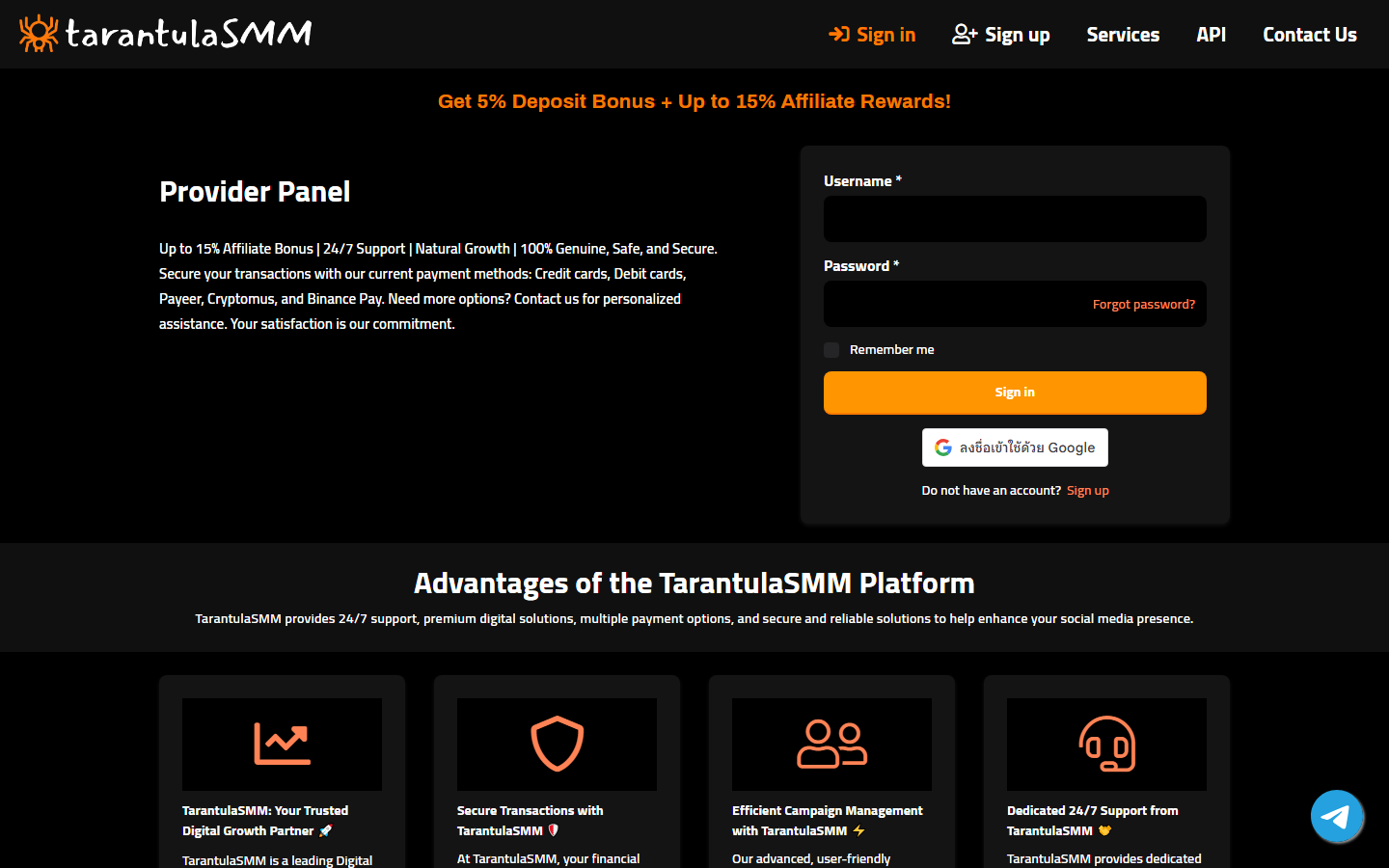This screenshot has width=1389, height=868.
Task: Click the 5% Deposit Bonus banner text
Action: coord(694,100)
